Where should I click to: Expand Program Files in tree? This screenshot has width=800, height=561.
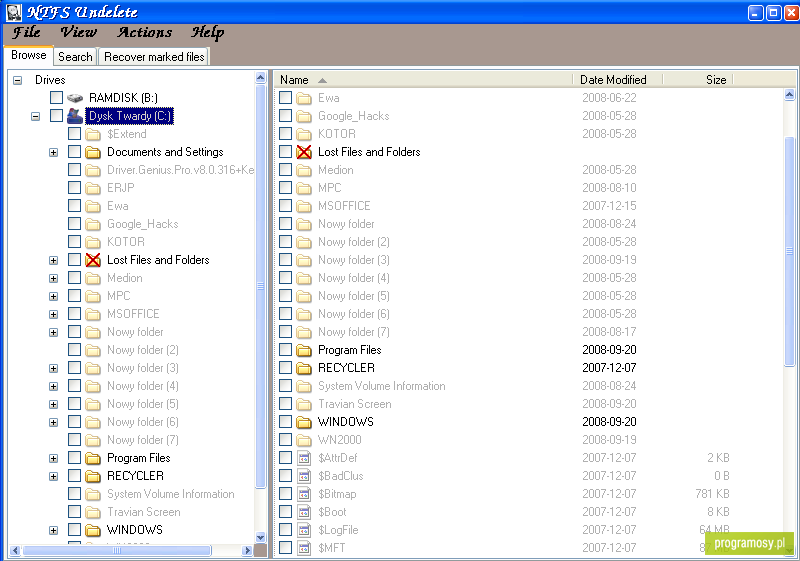point(53,458)
